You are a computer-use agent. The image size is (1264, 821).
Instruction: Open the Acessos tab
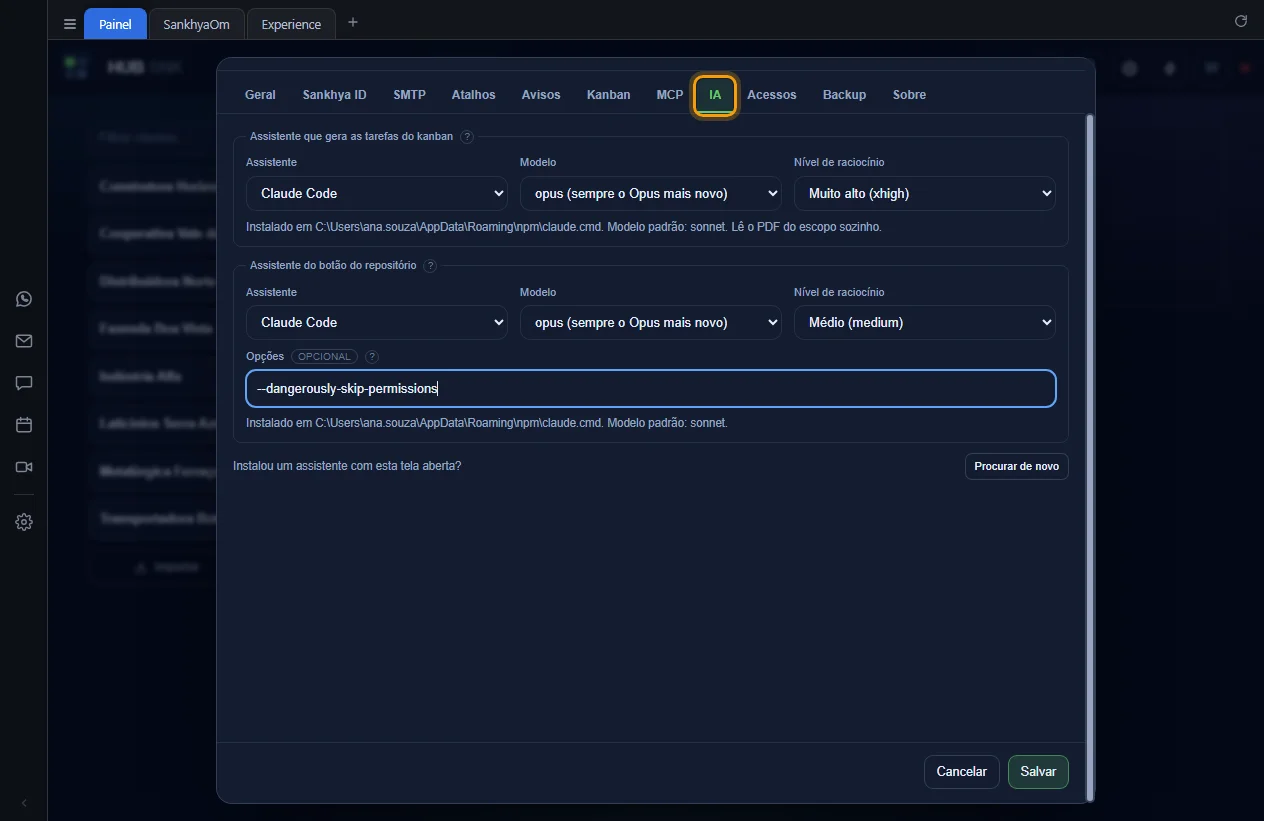click(x=772, y=95)
